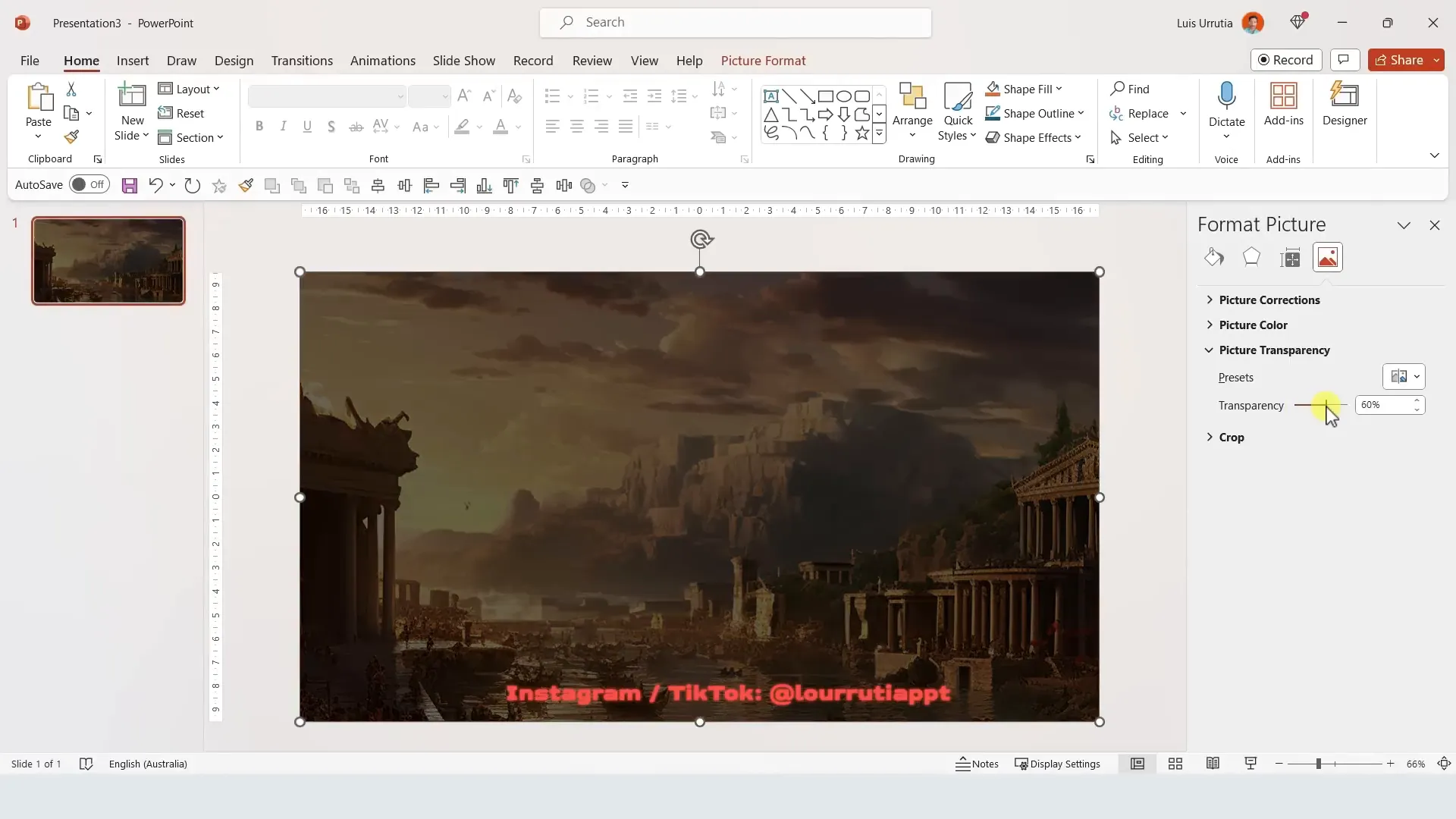Open Effects tab in Format Picture
The image size is (1456, 819).
pyautogui.click(x=1251, y=258)
